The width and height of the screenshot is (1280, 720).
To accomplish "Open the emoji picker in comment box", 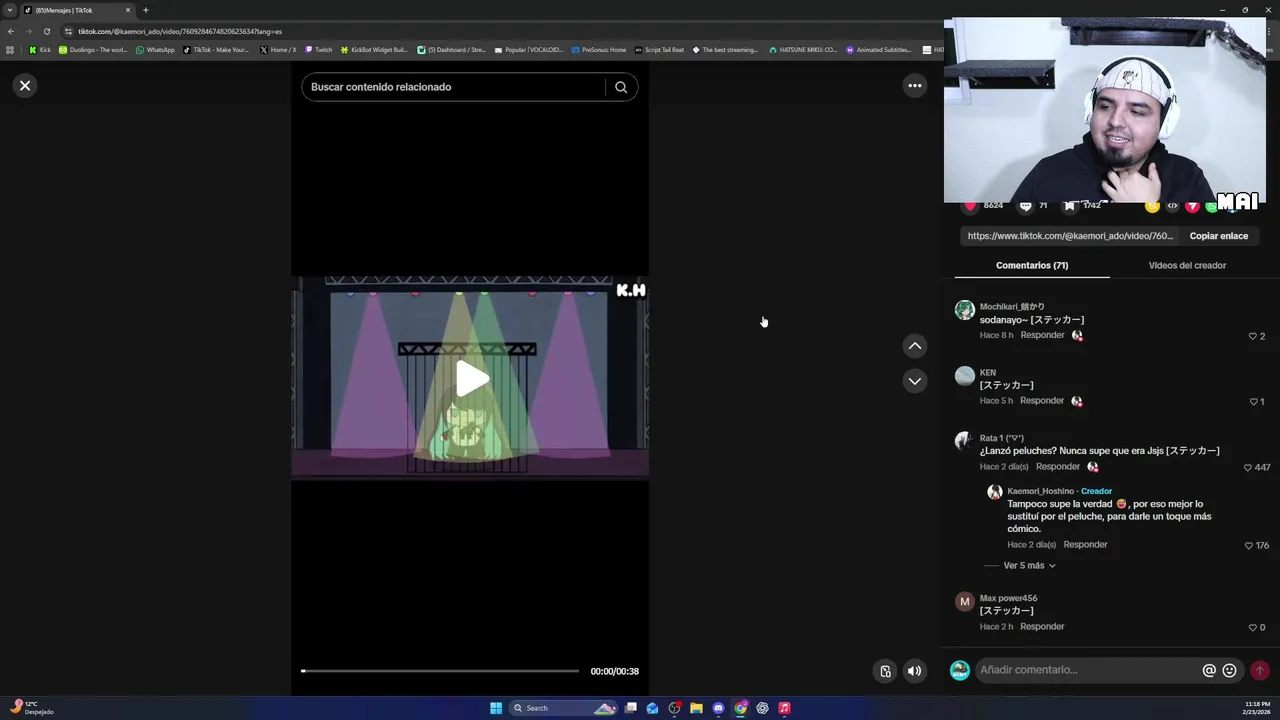I will [1230, 671].
